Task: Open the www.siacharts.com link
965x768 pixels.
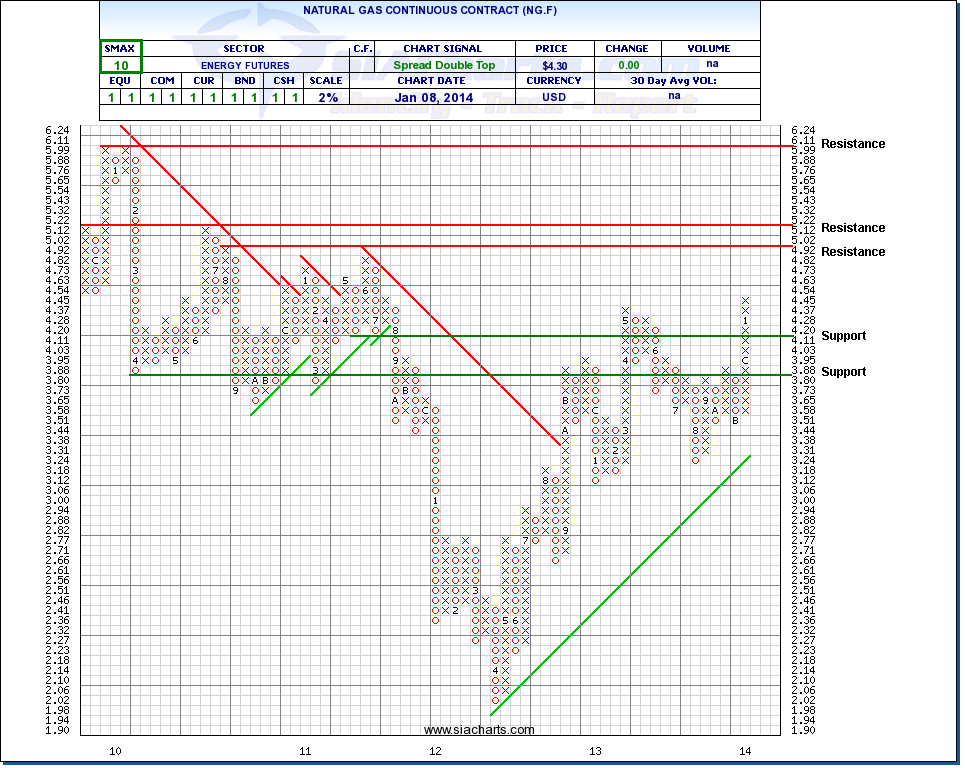Action: coord(479,730)
